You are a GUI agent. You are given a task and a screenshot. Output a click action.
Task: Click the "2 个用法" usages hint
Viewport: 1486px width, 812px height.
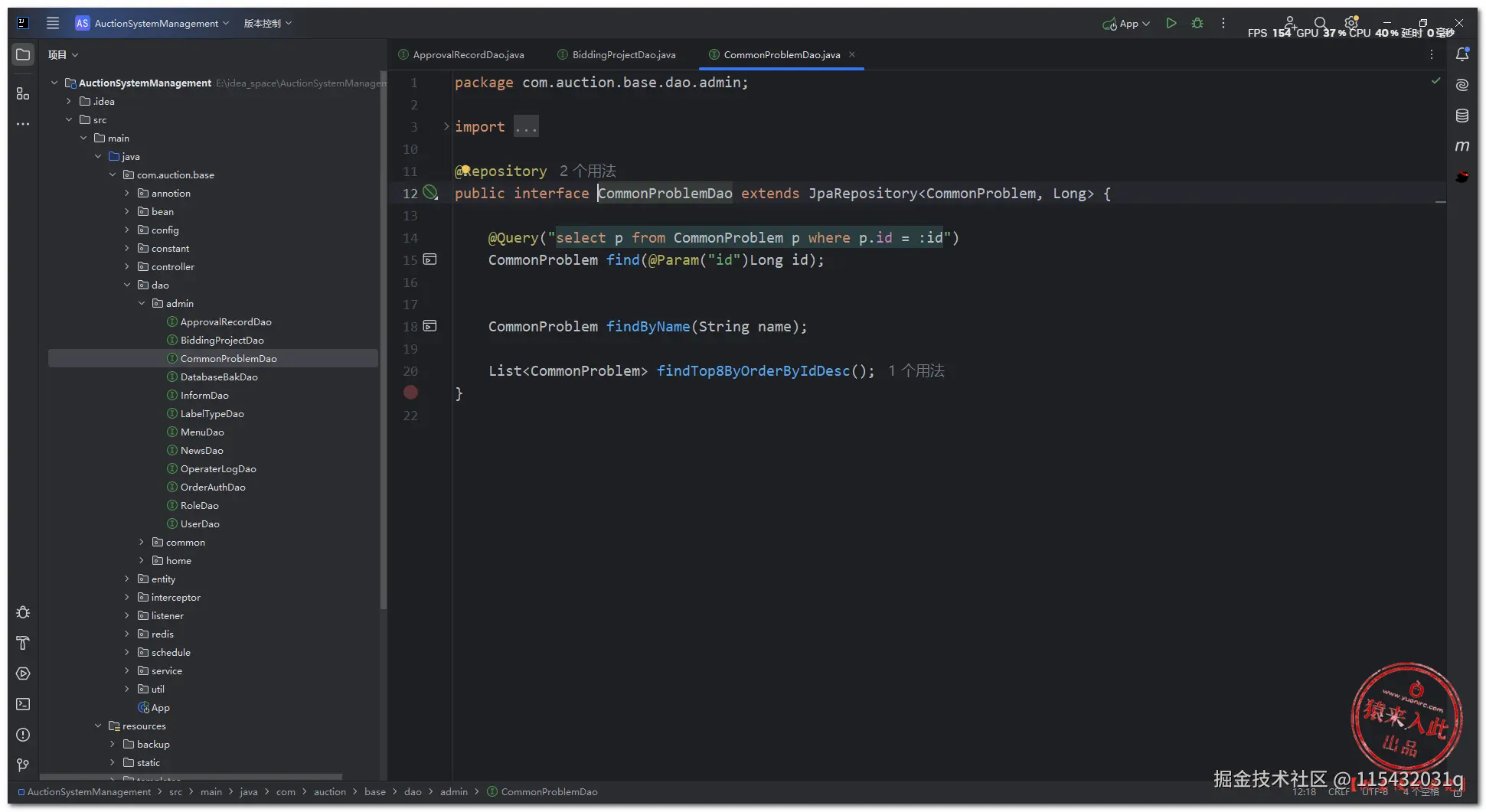coord(587,171)
